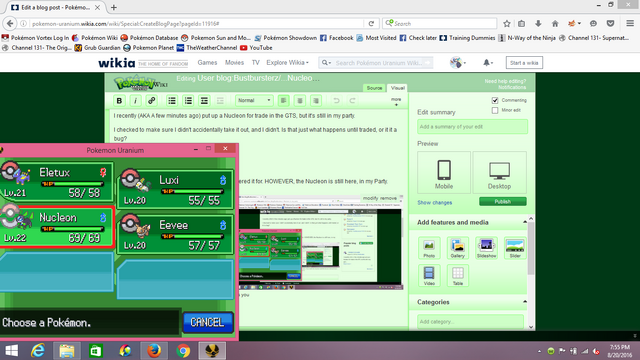Uncheck the Commenting checkbox
The height and width of the screenshot is (360, 640).
click(495, 100)
